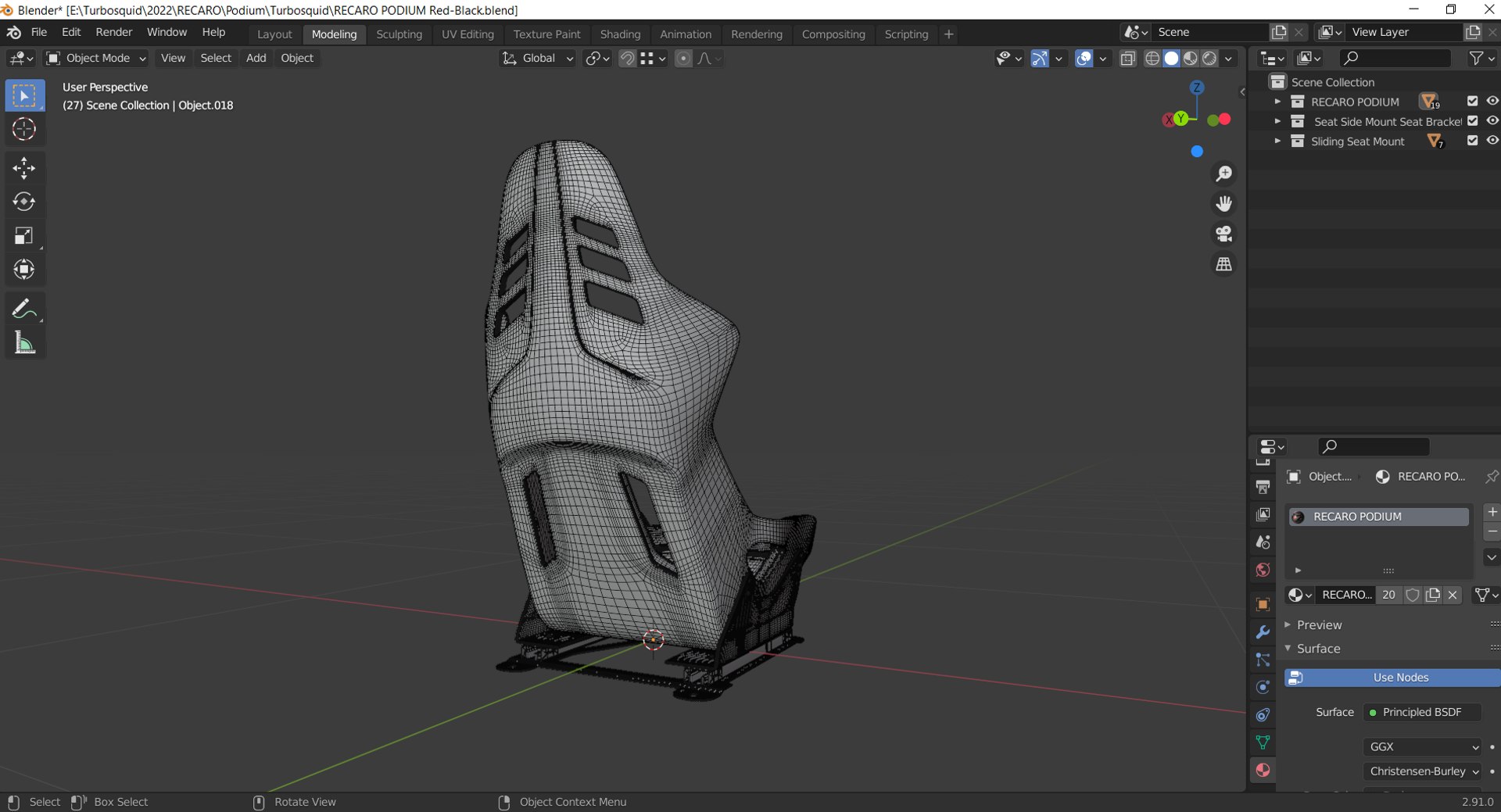Open Object Constraints properties tab
Screen dimensions: 1501x812
[1263, 714]
